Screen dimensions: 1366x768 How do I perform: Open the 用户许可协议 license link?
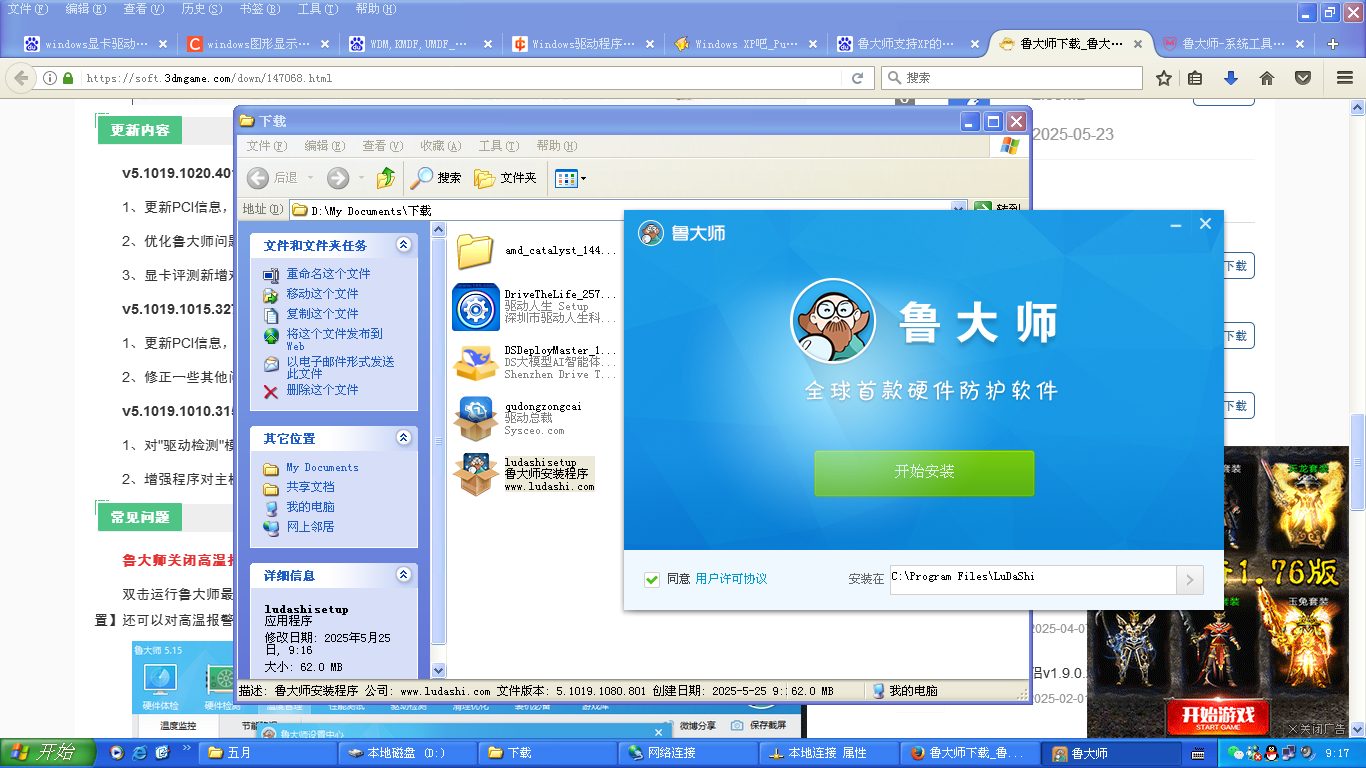pos(731,579)
